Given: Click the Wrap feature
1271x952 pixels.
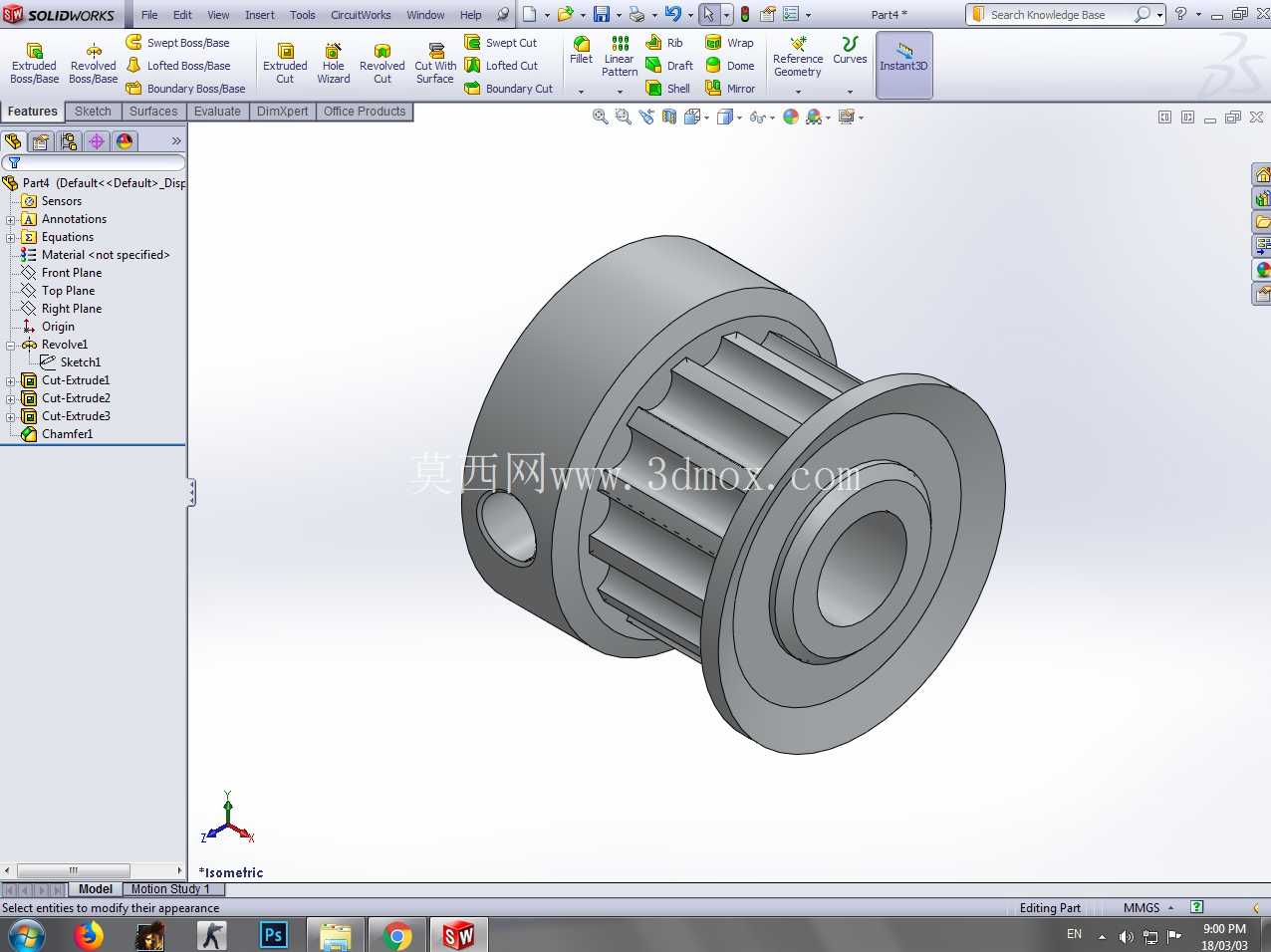Looking at the screenshot, I should pos(730,43).
